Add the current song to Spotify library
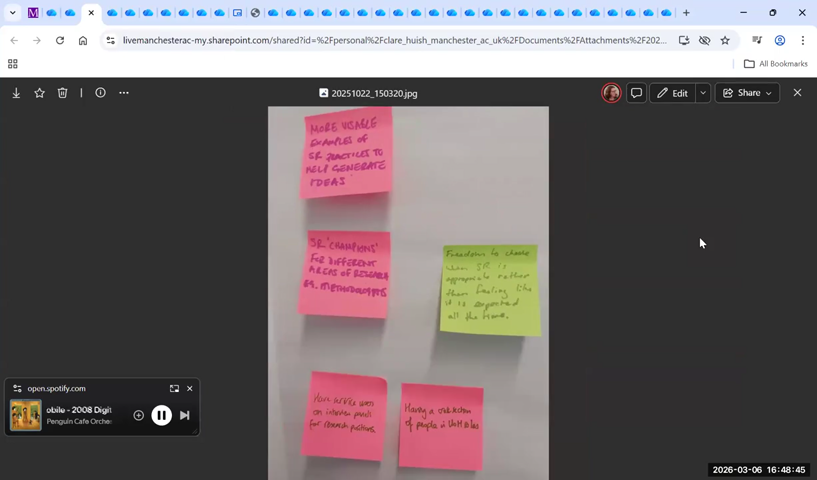The height and width of the screenshot is (480, 817). pyautogui.click(x=139, y=415)
